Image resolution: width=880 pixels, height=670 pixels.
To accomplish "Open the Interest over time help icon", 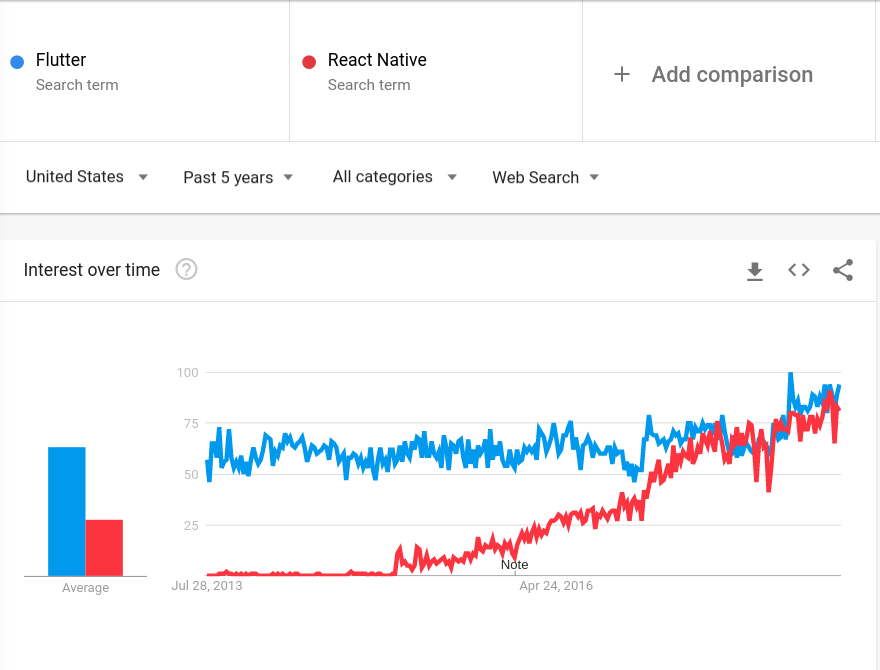I will [x=186, y=270].
